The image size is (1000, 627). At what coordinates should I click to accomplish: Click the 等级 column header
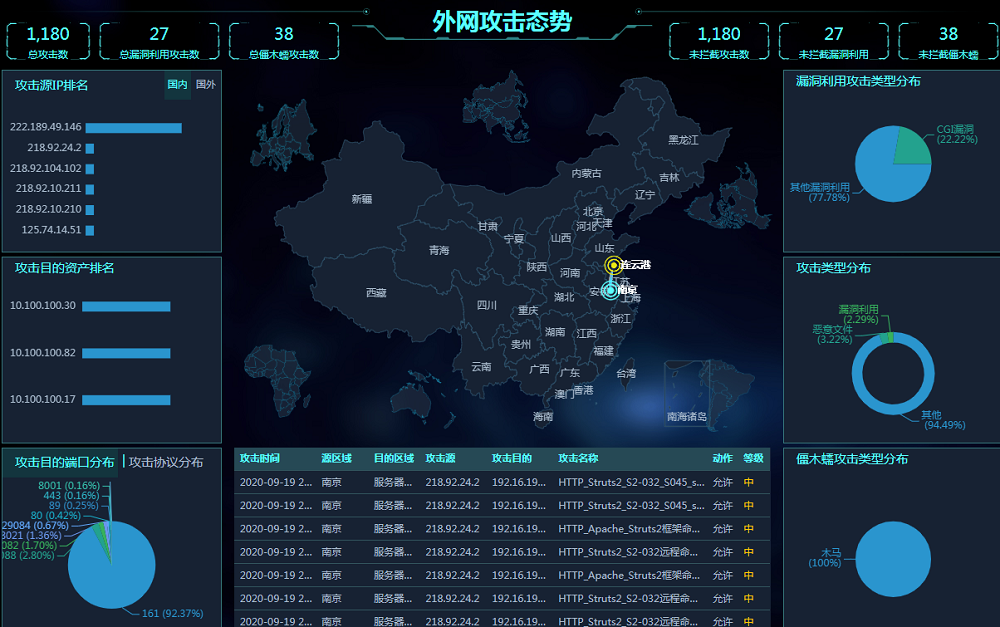tap(753, 458)
